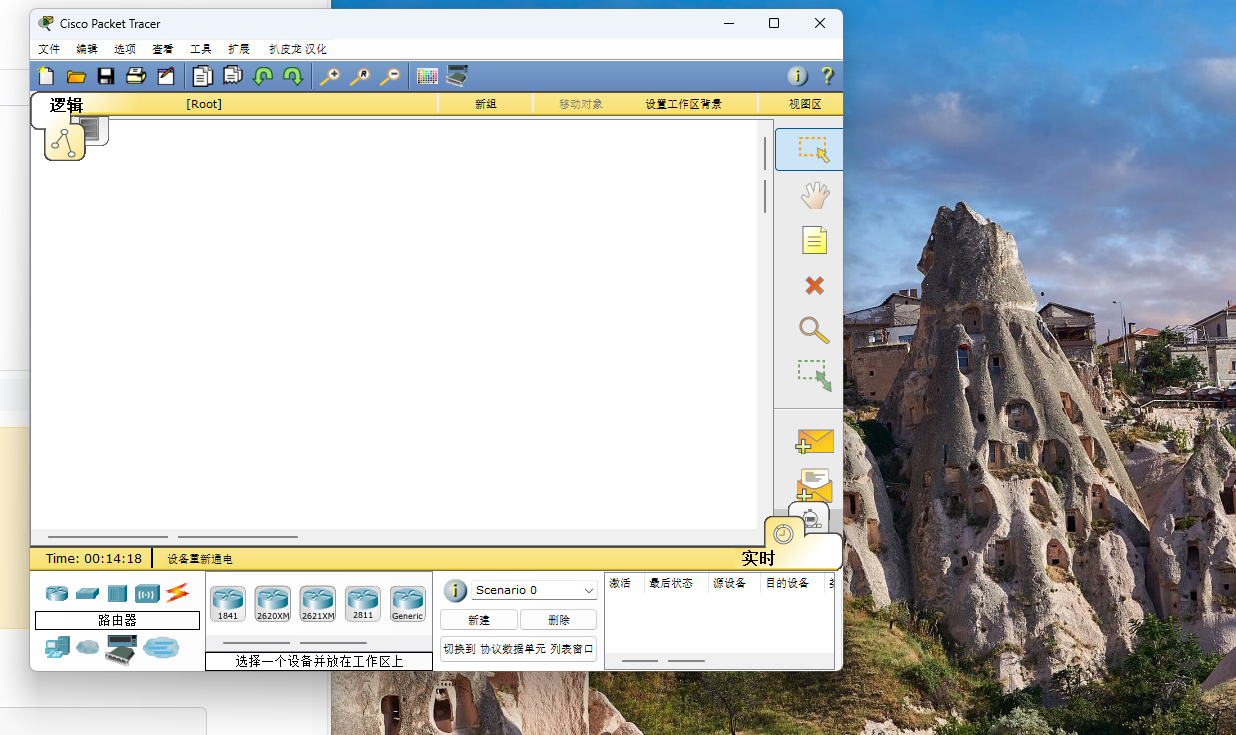Add a complex PDU envelope

[814, 486]
